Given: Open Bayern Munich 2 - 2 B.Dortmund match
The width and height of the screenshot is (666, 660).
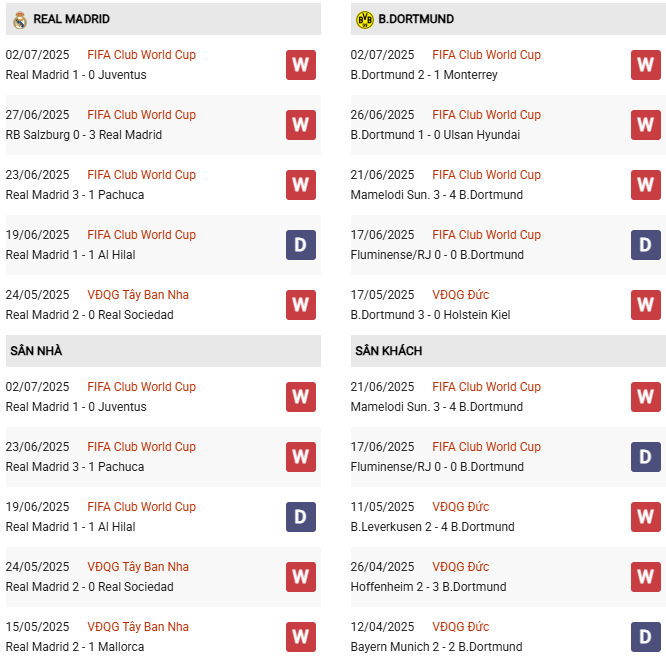Looking at the screenshot, I should [x=436, y=647].
